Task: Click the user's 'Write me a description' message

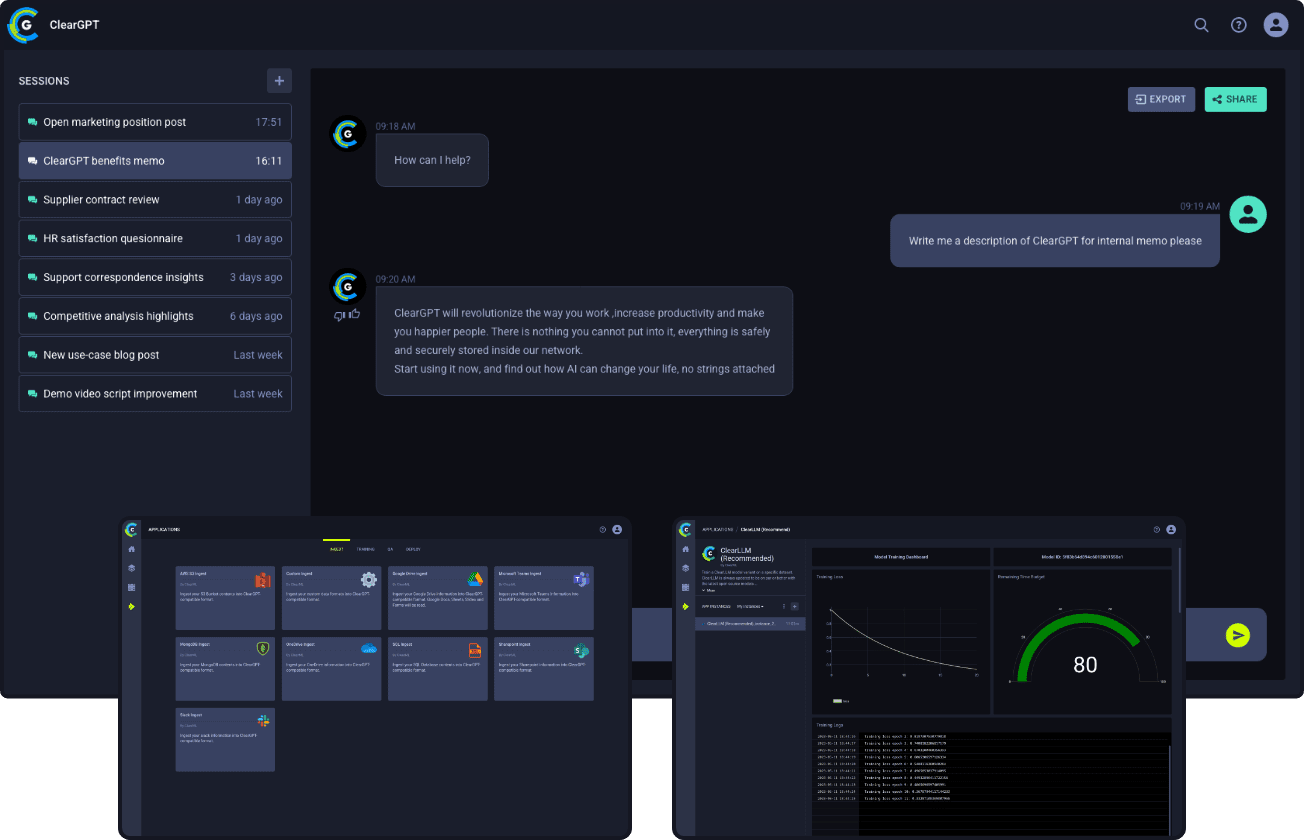Action: click(1055, 240)
